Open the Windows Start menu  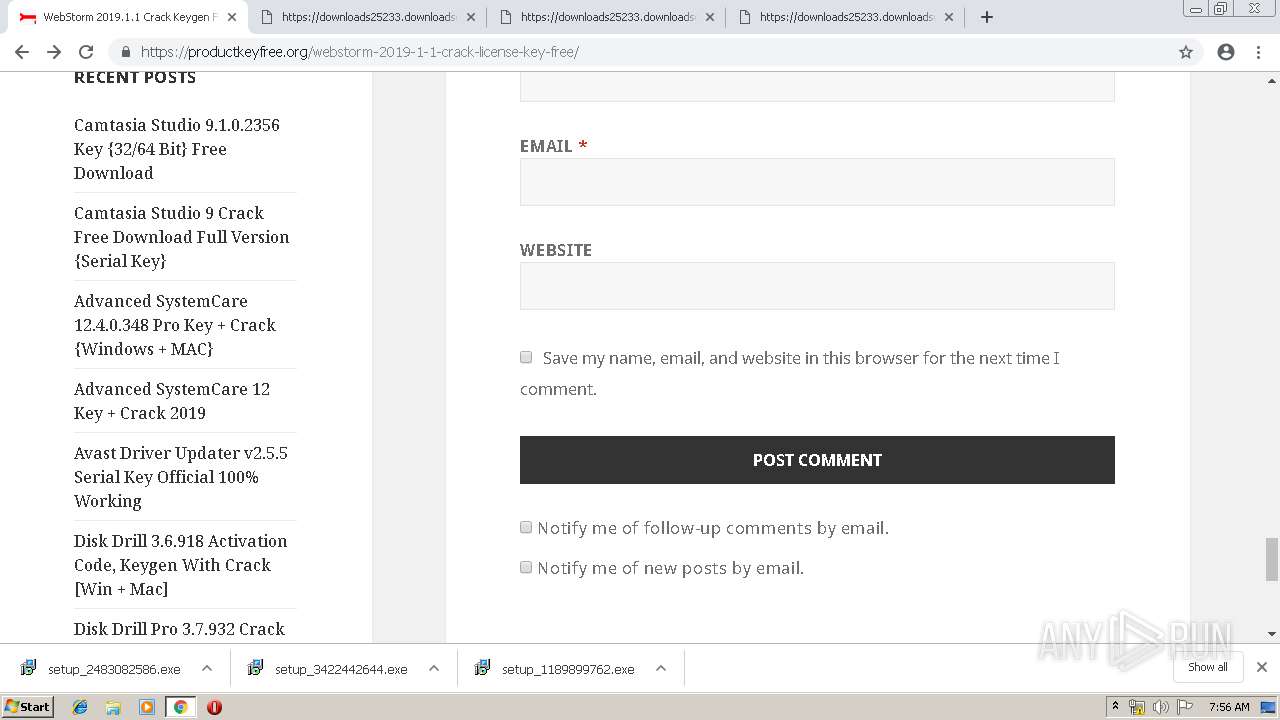[x=28, y=707]
